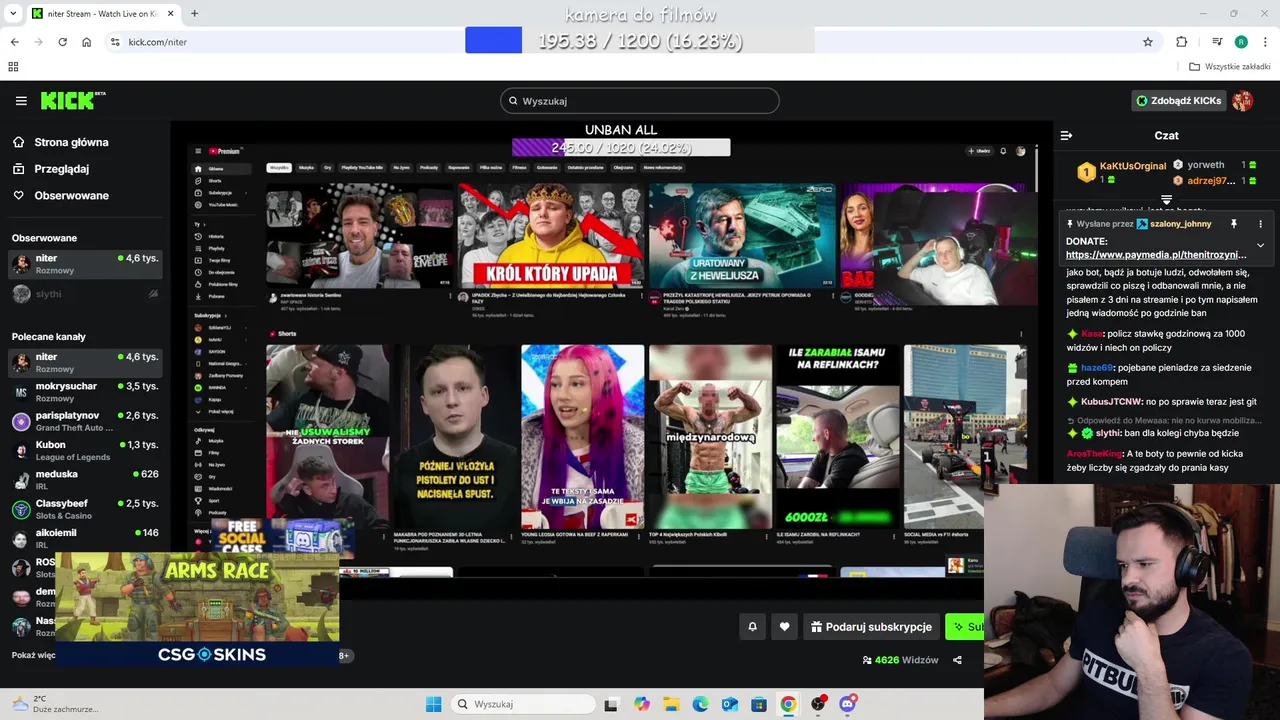Open meduska IRL channel
The width and height of the screenshot is (1280, 720).
85,480
